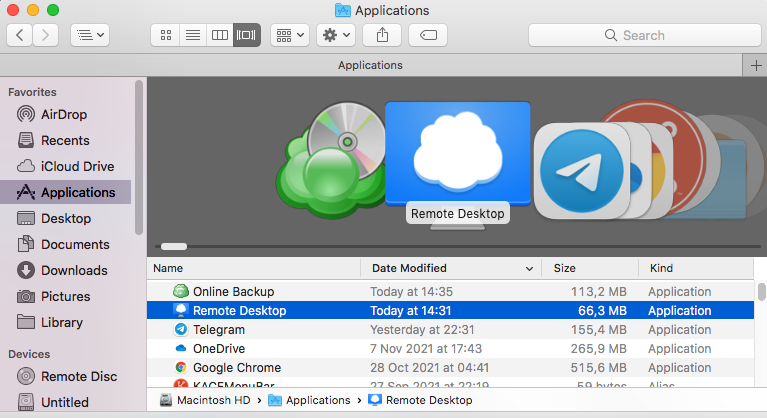This screenshot has height=418, width=767.
Task: Select the Google Chrome row icon
Action: 180,368
